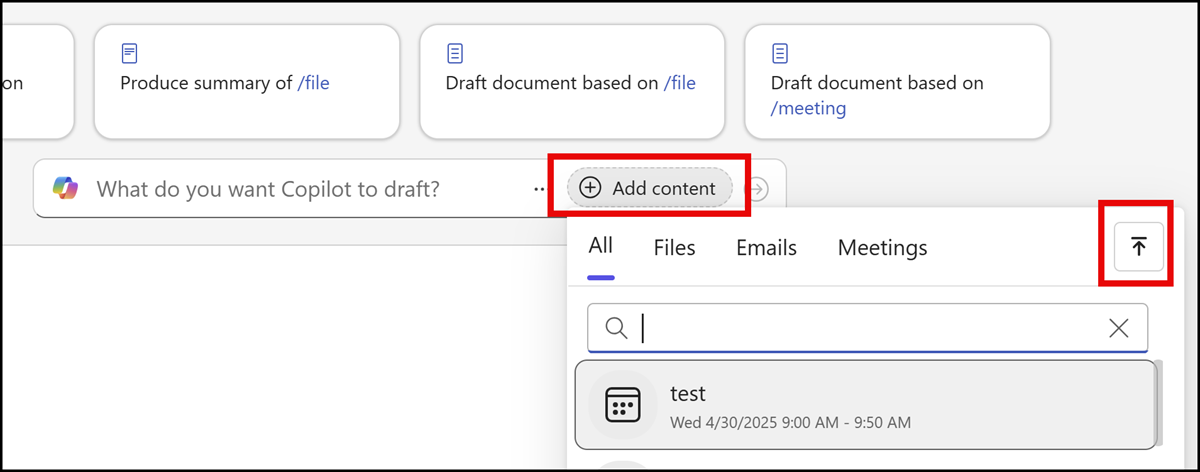Click the document icon on the summary card
The image size is (1200, 472).
click(130, 53)
